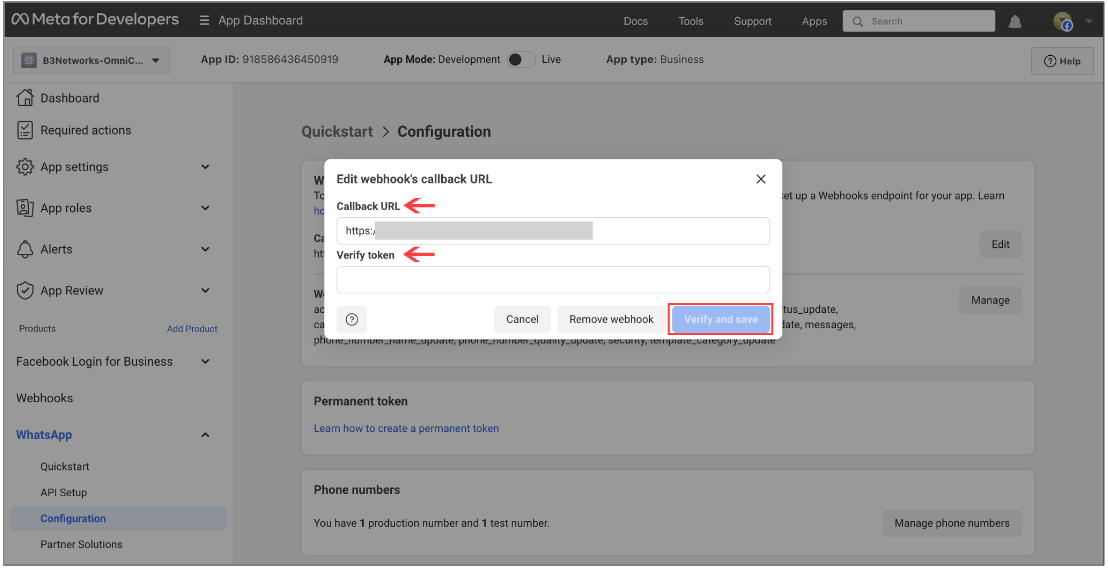Select Partner Solutions in the sidebar
This screenshot has height=568, width=1108.
81,544
